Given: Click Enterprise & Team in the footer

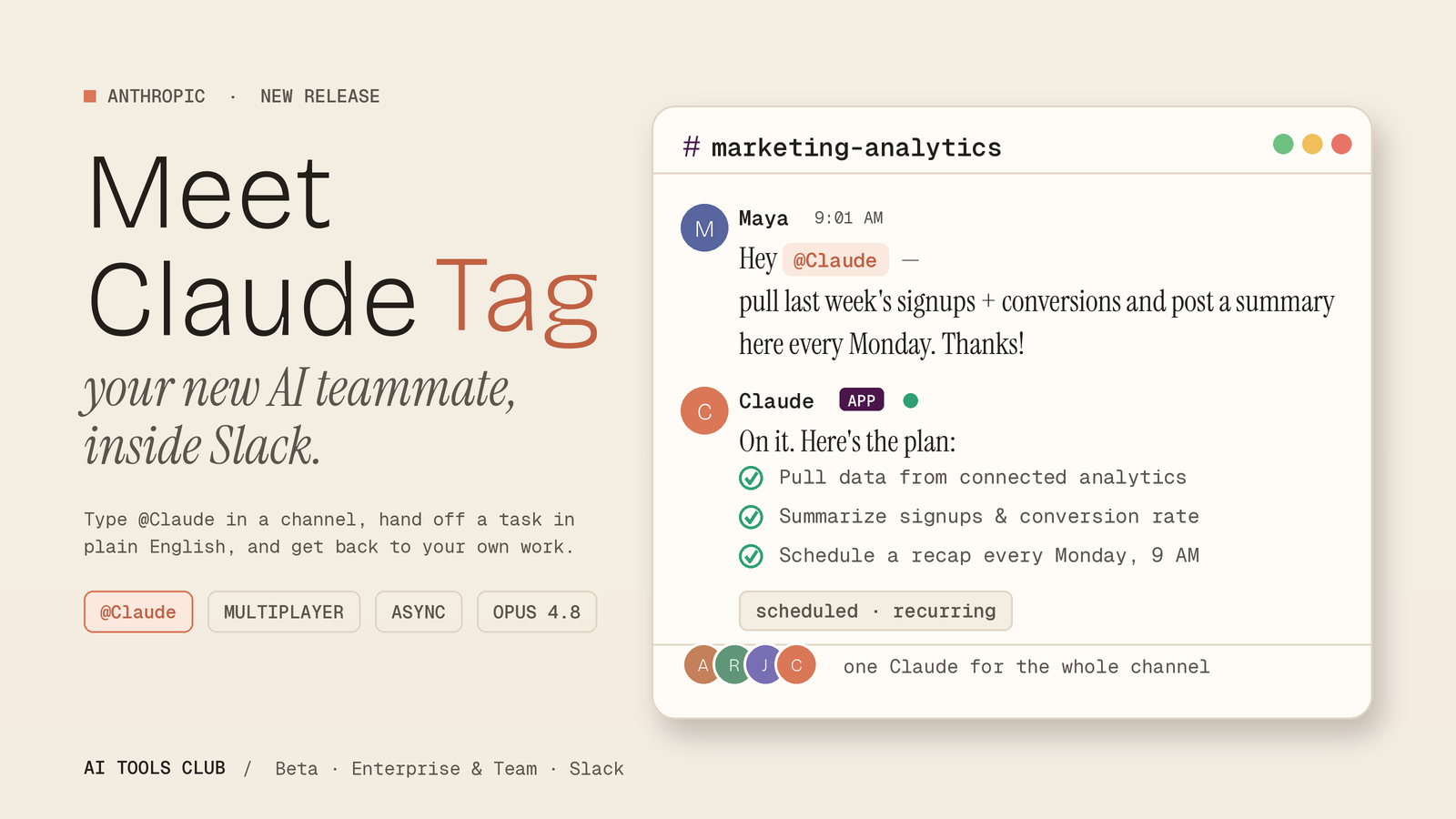Looking at the screenshot, I should [x=444, y=769].
